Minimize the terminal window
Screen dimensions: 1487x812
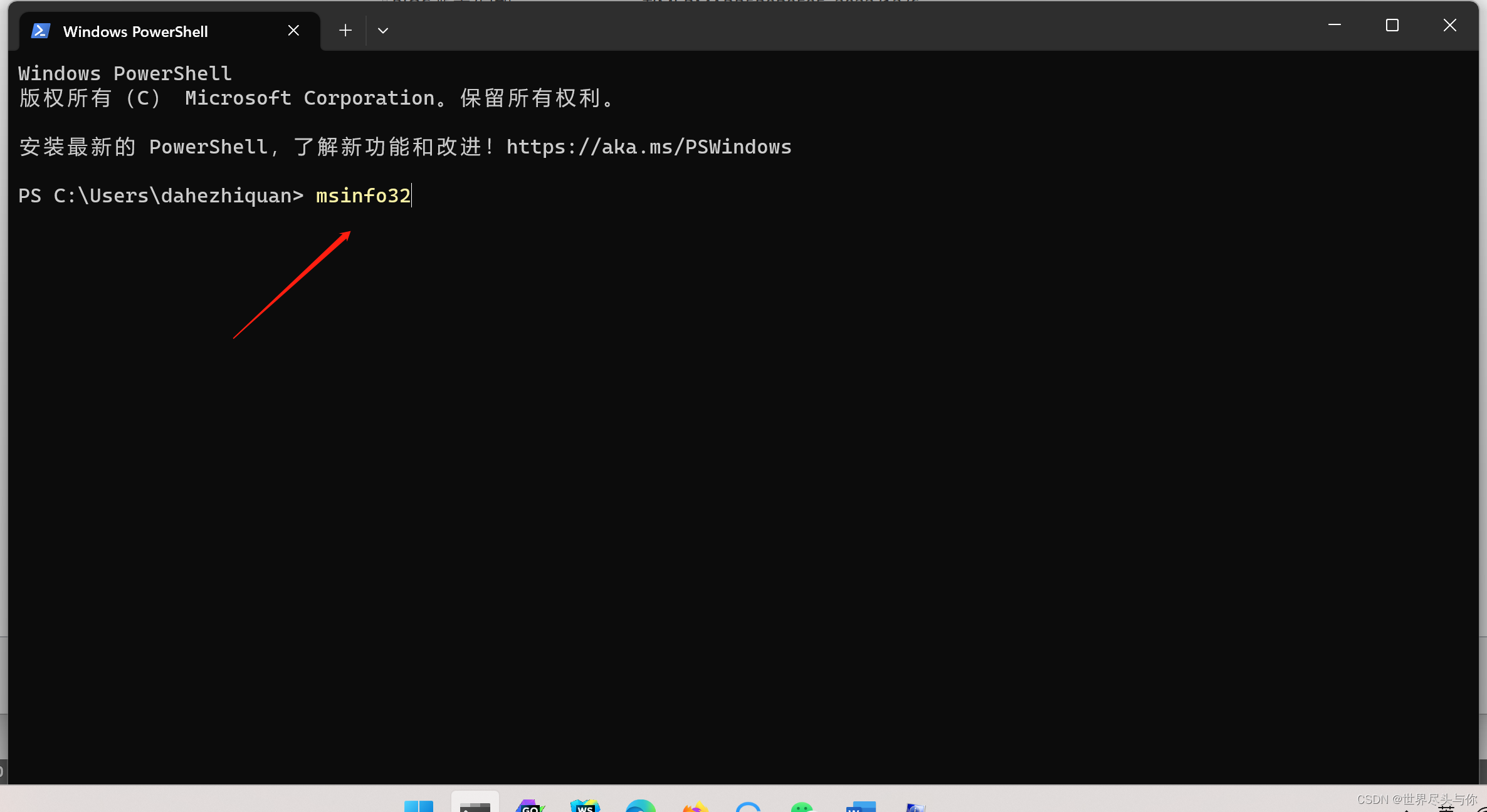(x=1335, y=25)
